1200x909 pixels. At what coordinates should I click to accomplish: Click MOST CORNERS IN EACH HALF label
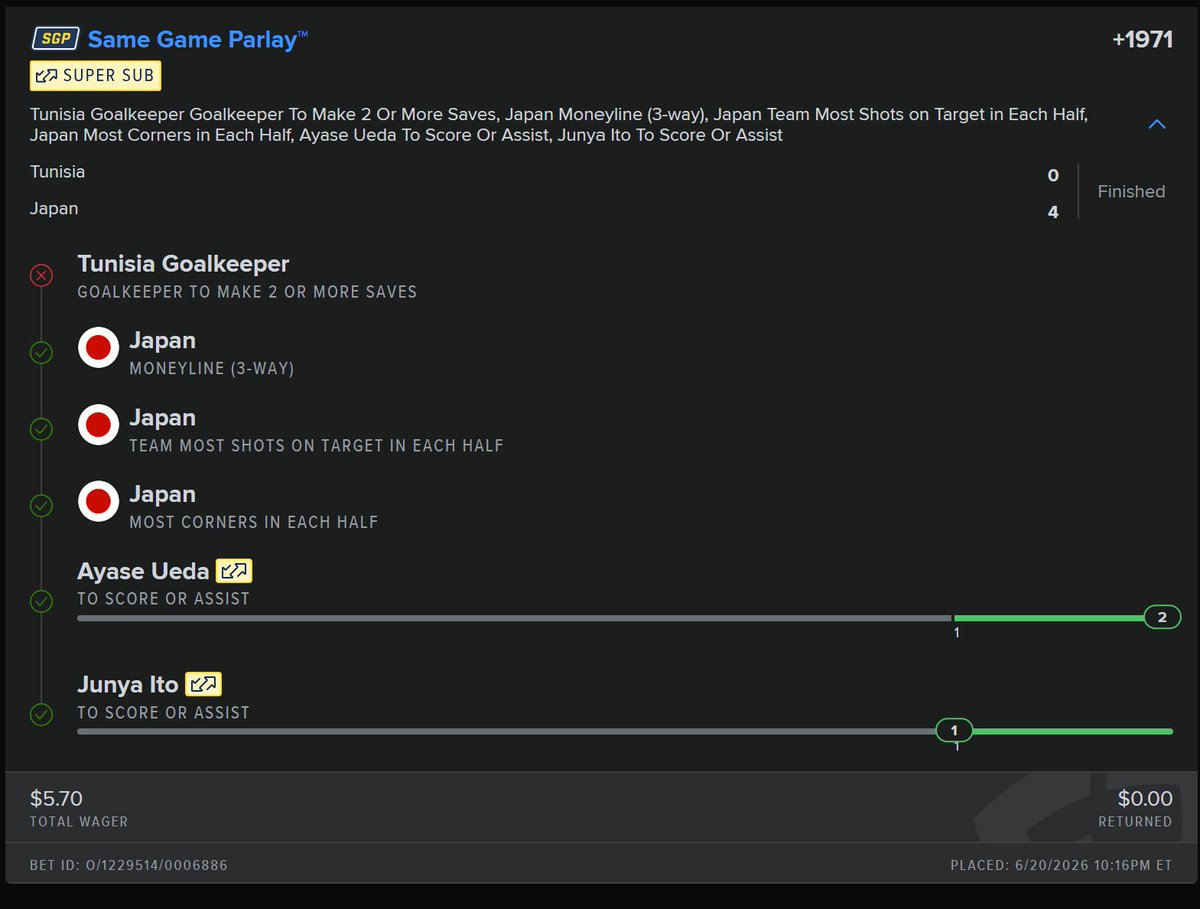pyautogui.click(x=254, y=522)
